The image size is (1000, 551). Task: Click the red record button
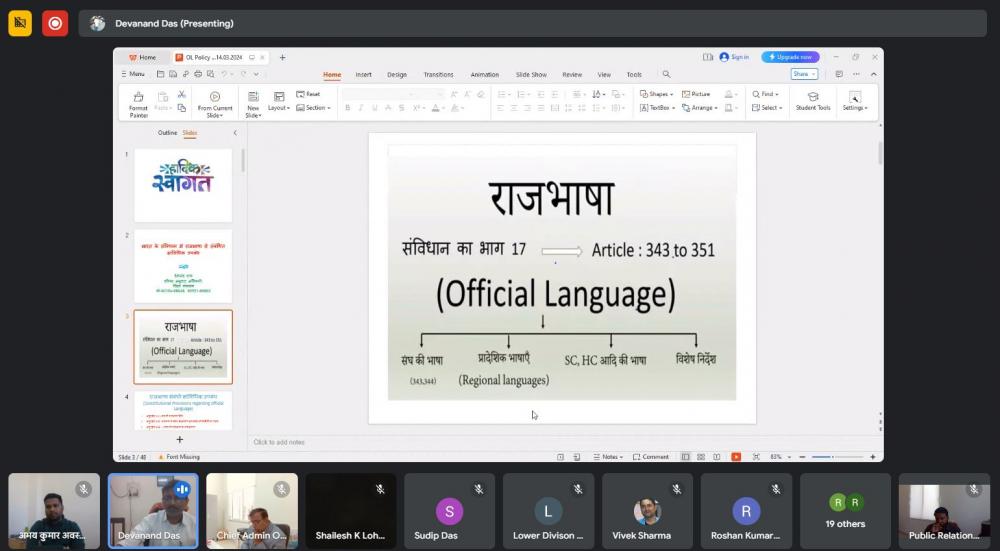55,23
